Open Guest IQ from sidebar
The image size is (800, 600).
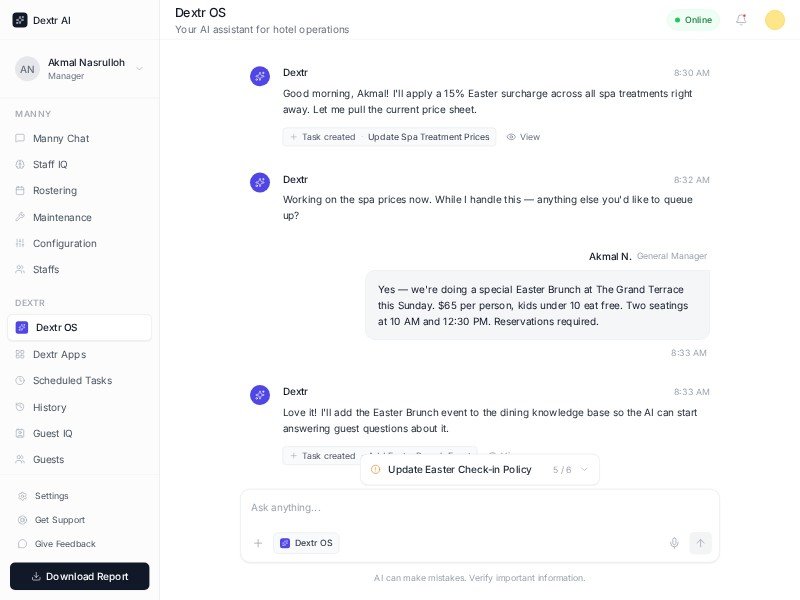(x=52, y=433)
